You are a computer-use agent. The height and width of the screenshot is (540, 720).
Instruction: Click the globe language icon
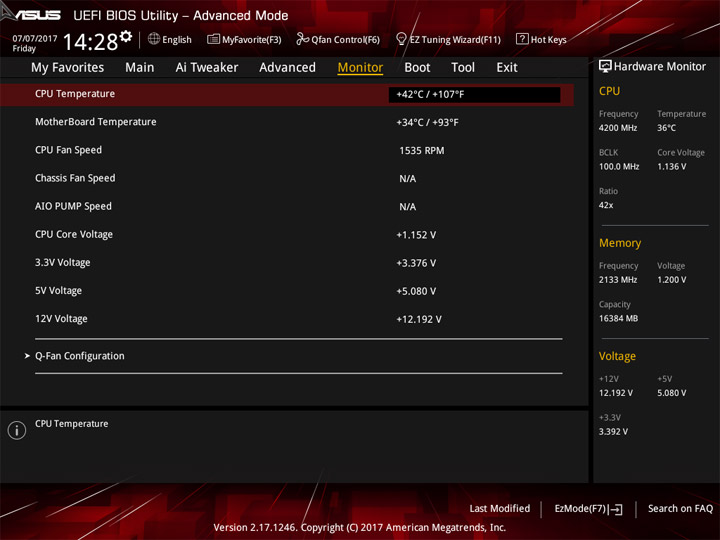pos(154,39)
